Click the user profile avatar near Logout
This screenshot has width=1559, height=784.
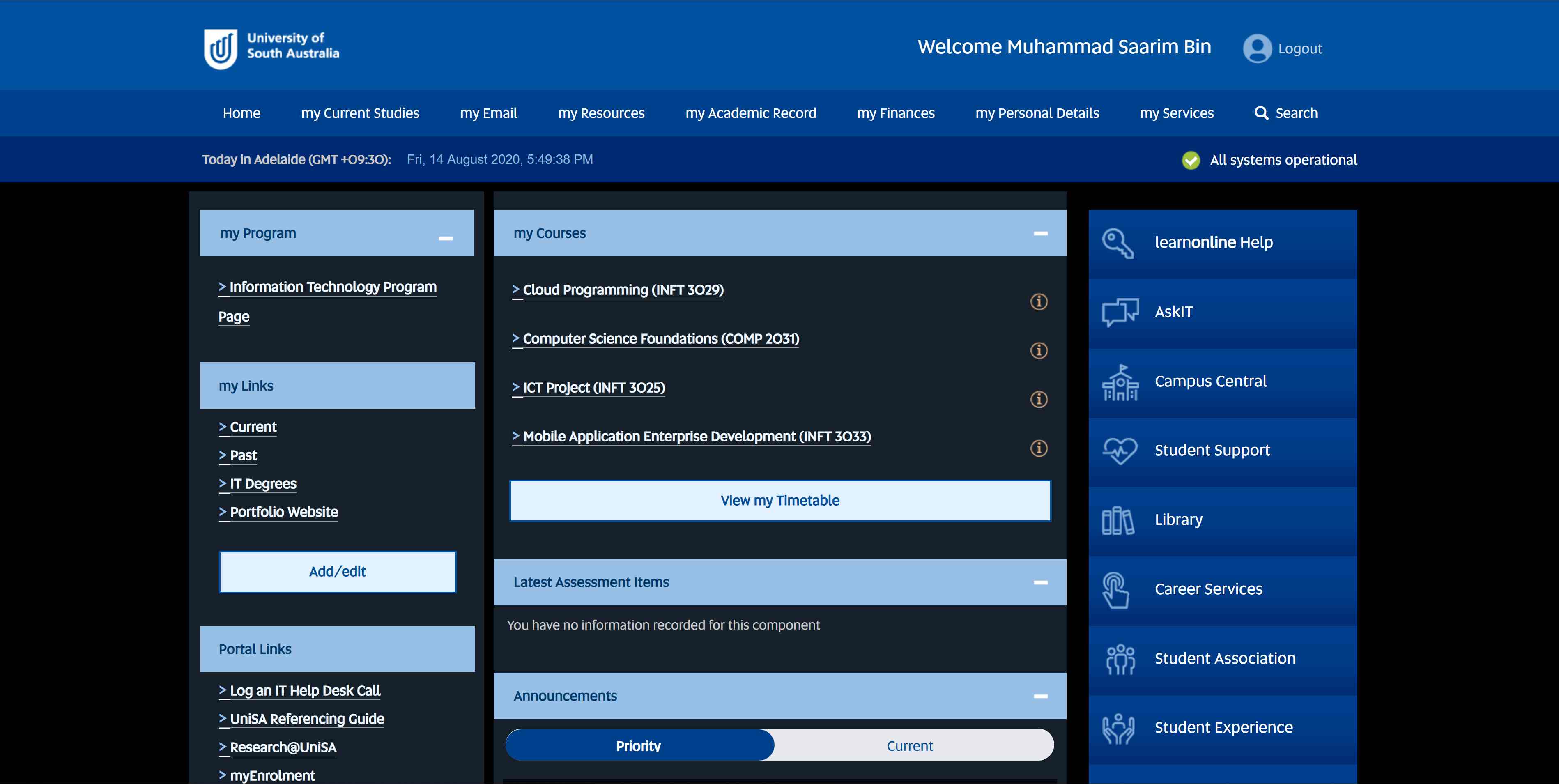[x=1258, y=48]
